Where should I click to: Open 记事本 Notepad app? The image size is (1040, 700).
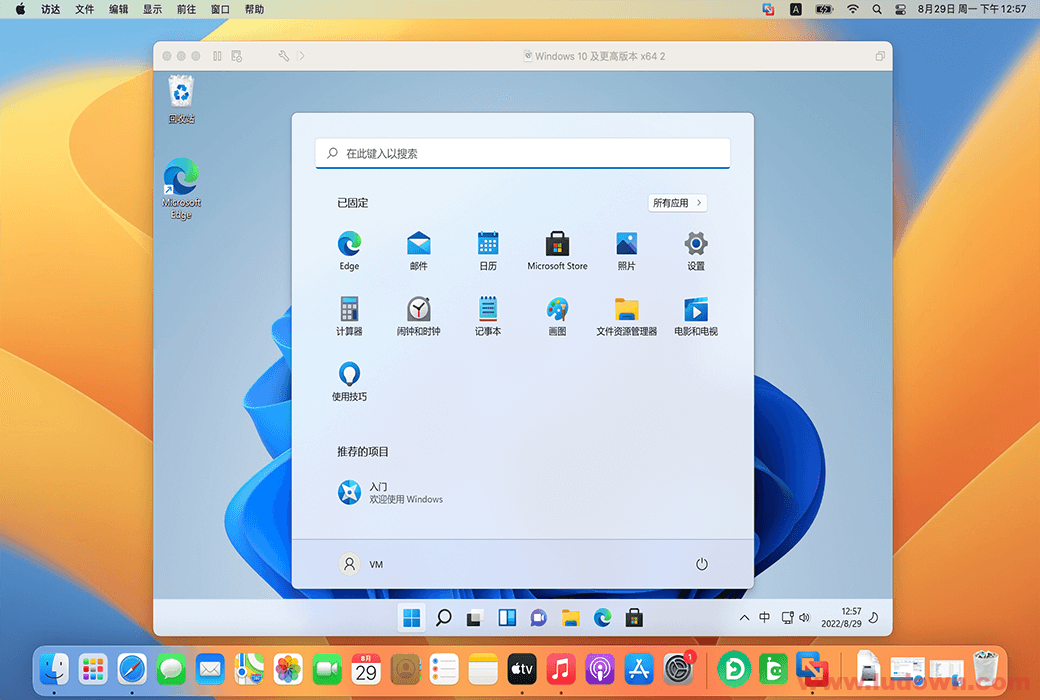[488, 316]
